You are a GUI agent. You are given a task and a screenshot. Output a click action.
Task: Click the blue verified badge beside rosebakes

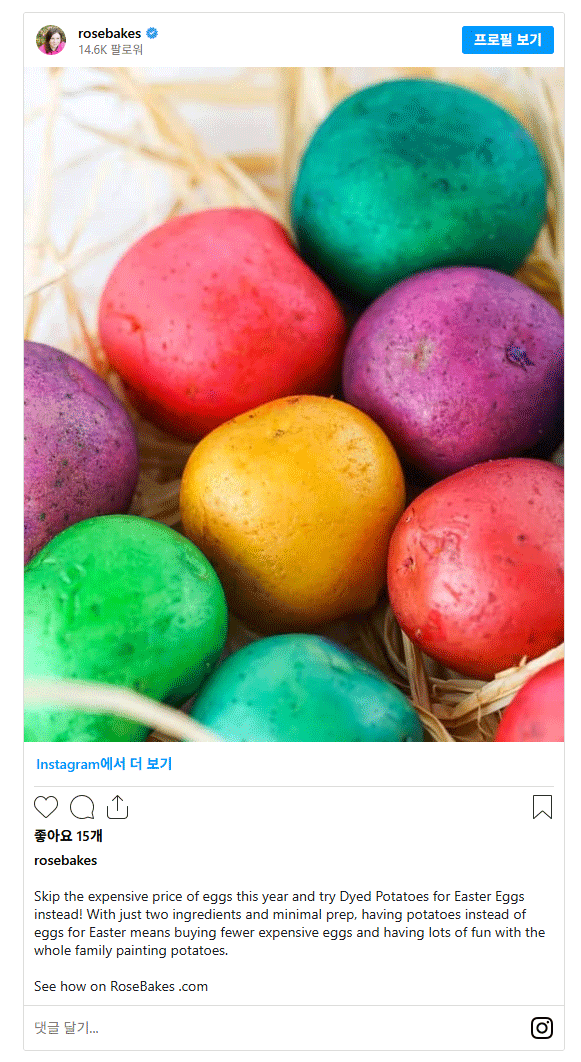[152, 33]
